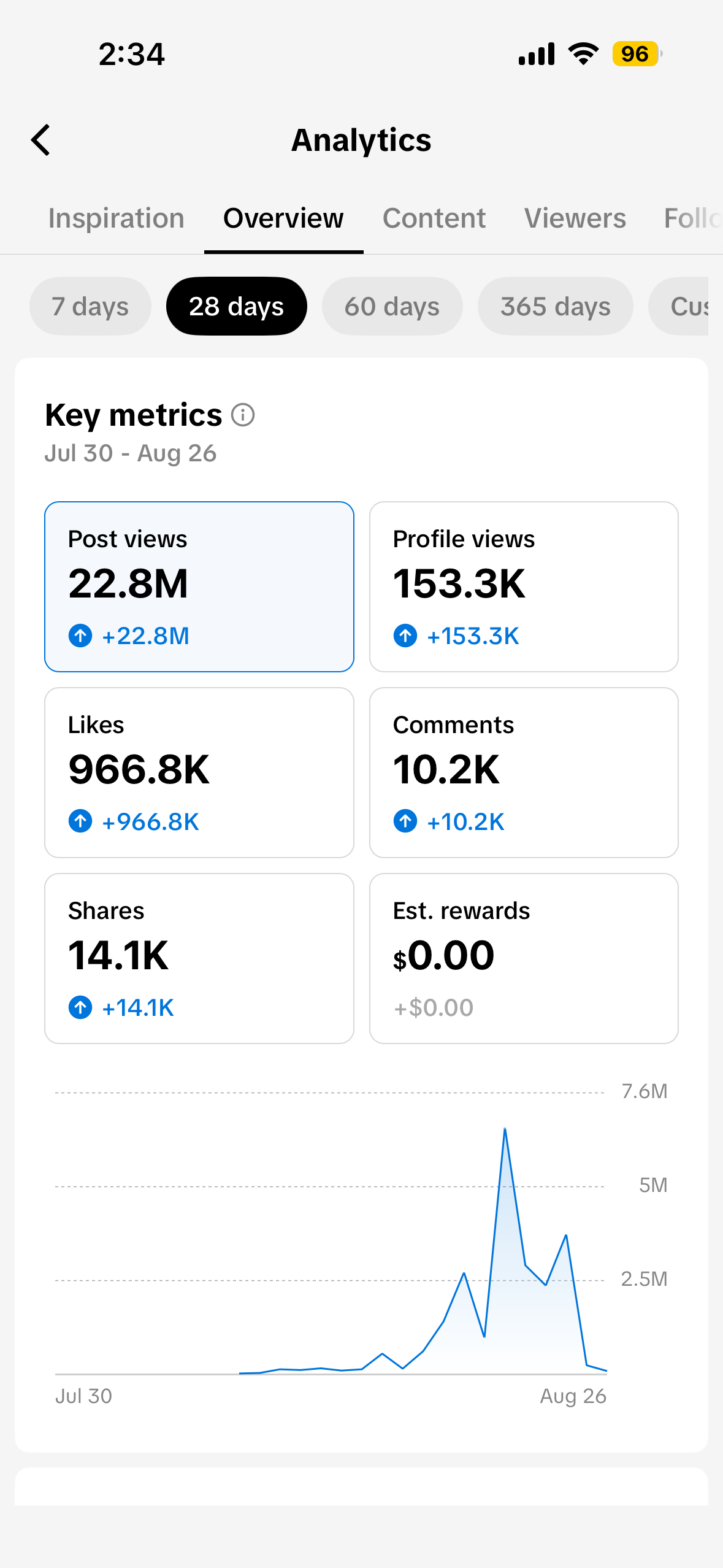Screen dimensions: 723x1568
Task: Open the Custom date range chip
Action: click(678, 306)
